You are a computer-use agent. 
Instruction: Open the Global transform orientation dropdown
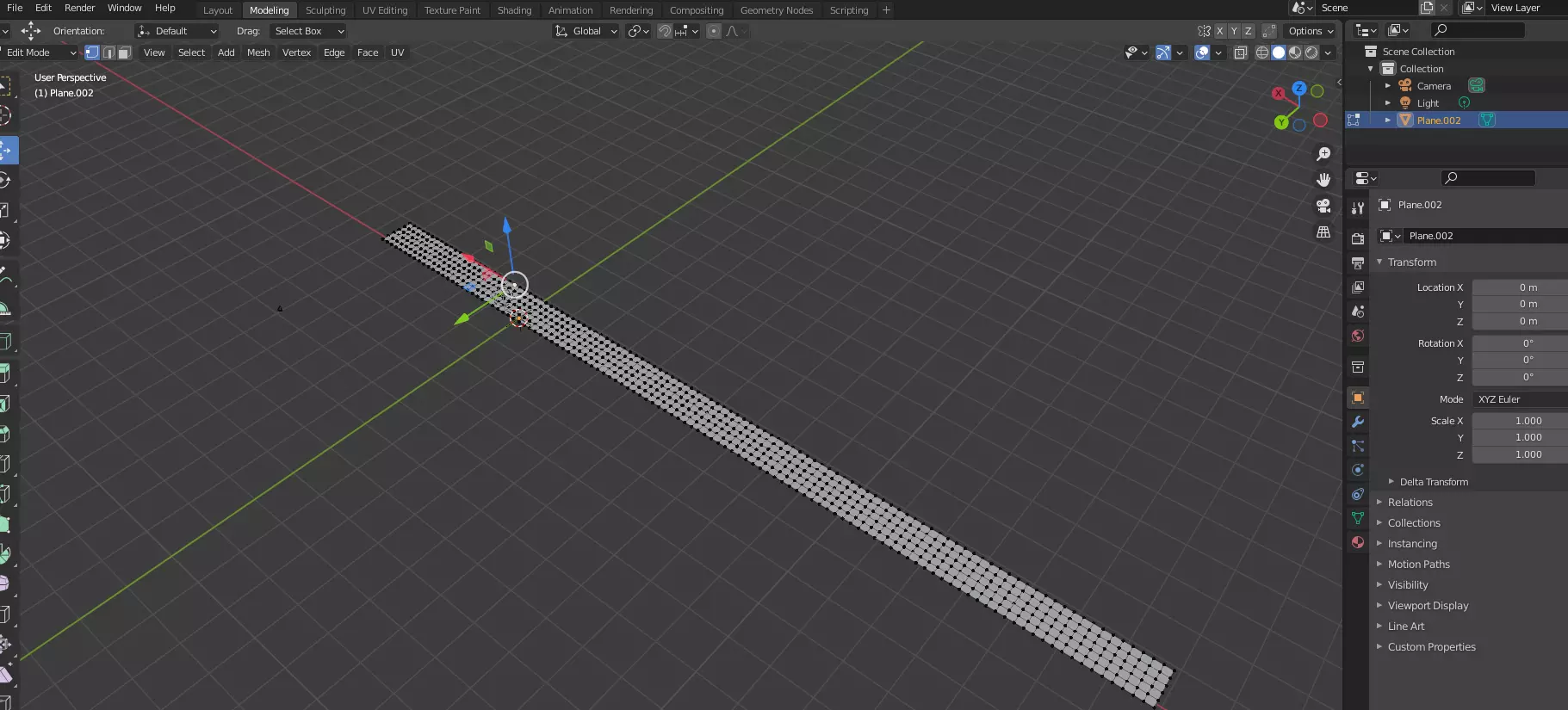[586, 31]
